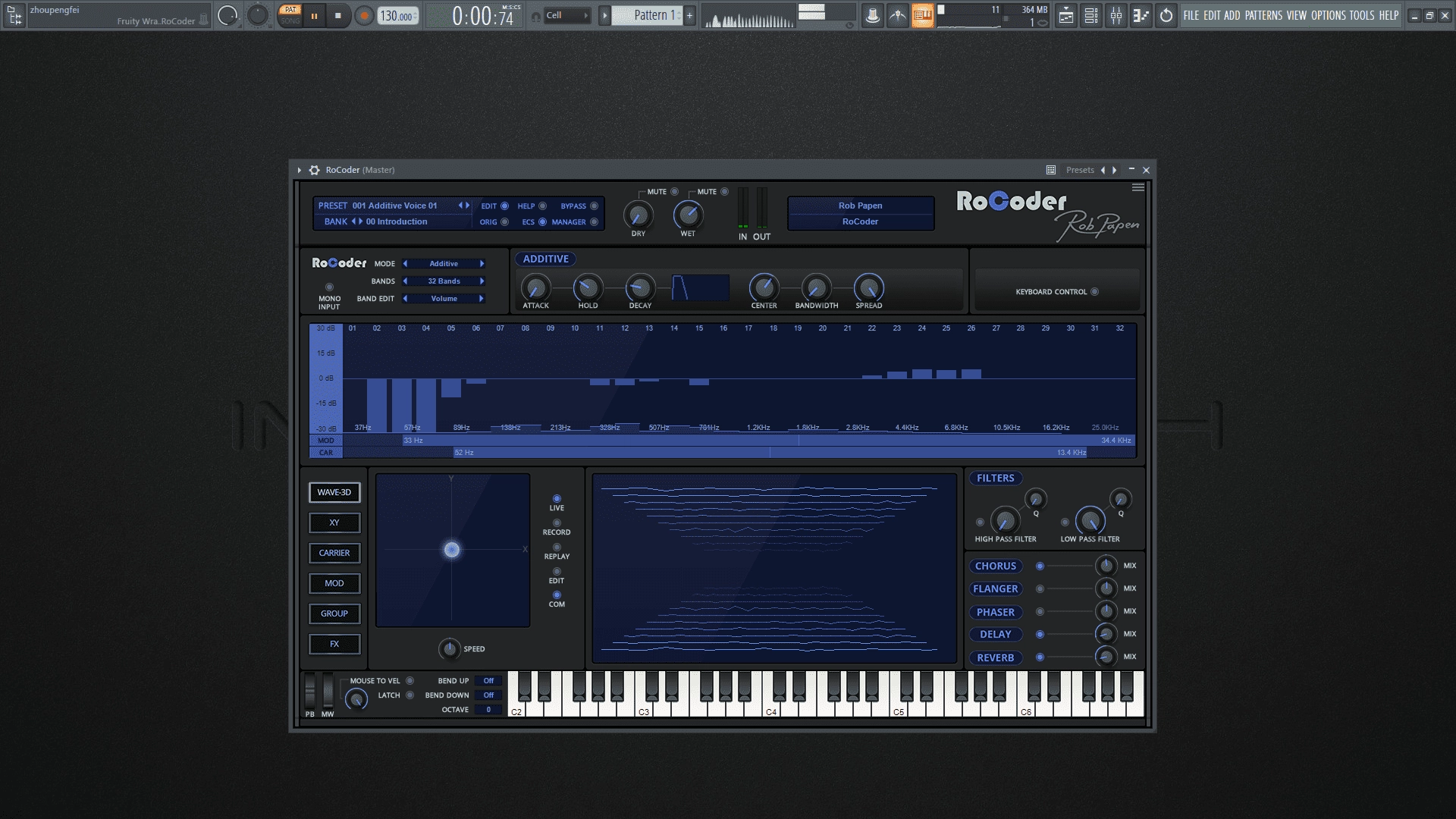This screenshot has width=1456, height=819.
Task: Enable the BYPASS toggle
Action: pyautogui.click(x=595, y=206)
